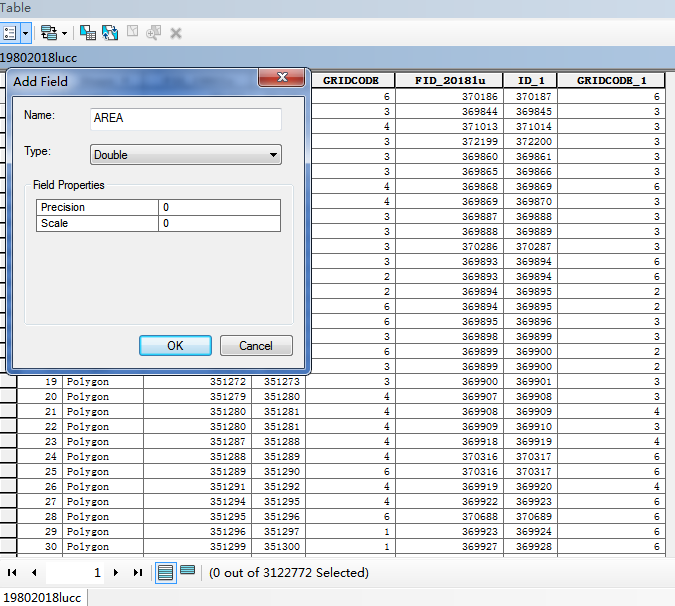Select the row selector for row 25

(x=8, y=471)
